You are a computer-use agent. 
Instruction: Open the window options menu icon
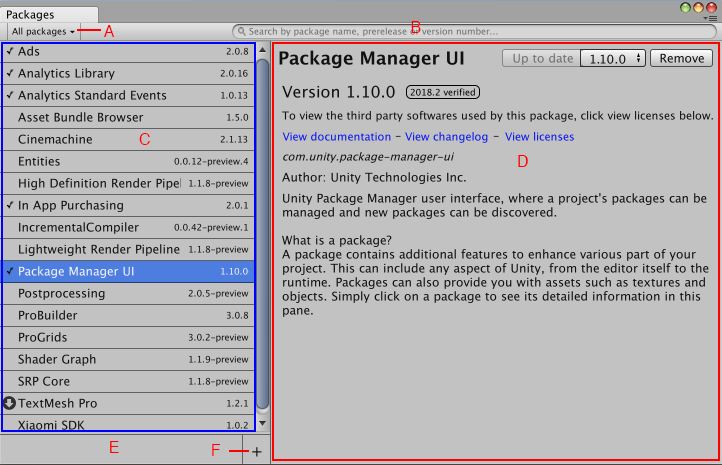712,18
